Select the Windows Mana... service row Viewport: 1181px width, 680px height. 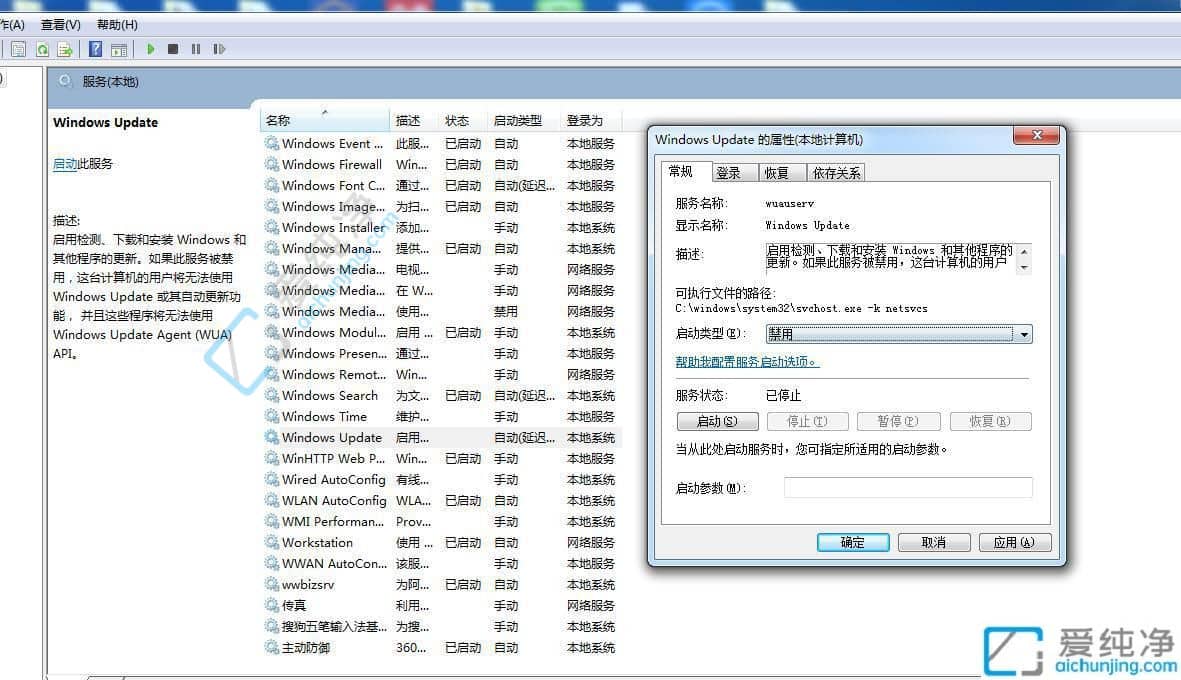coord(441,249)
